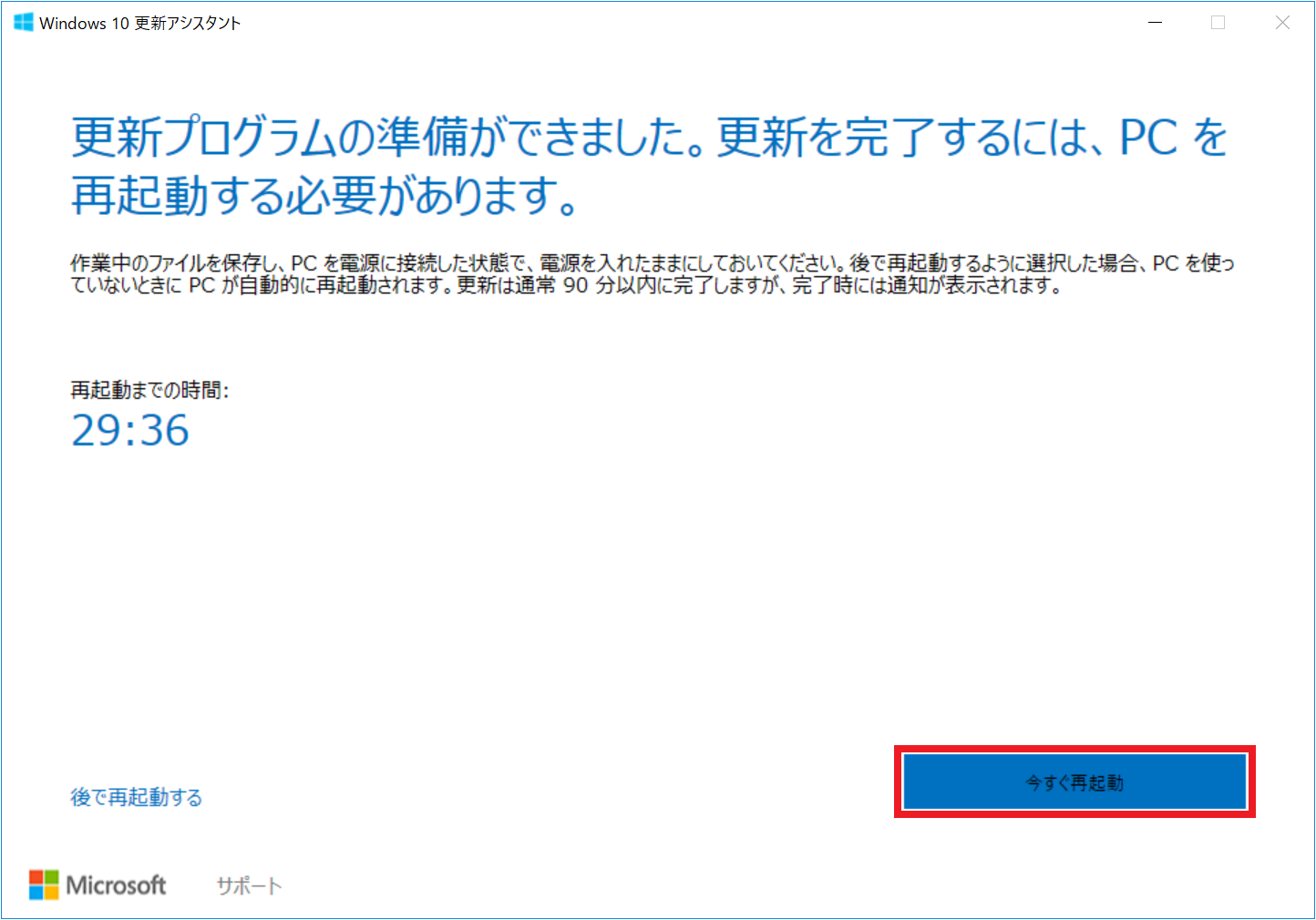This screenshot has width=1316, height=920.
Task: Open the サポート link
Action: pos(249,886)
